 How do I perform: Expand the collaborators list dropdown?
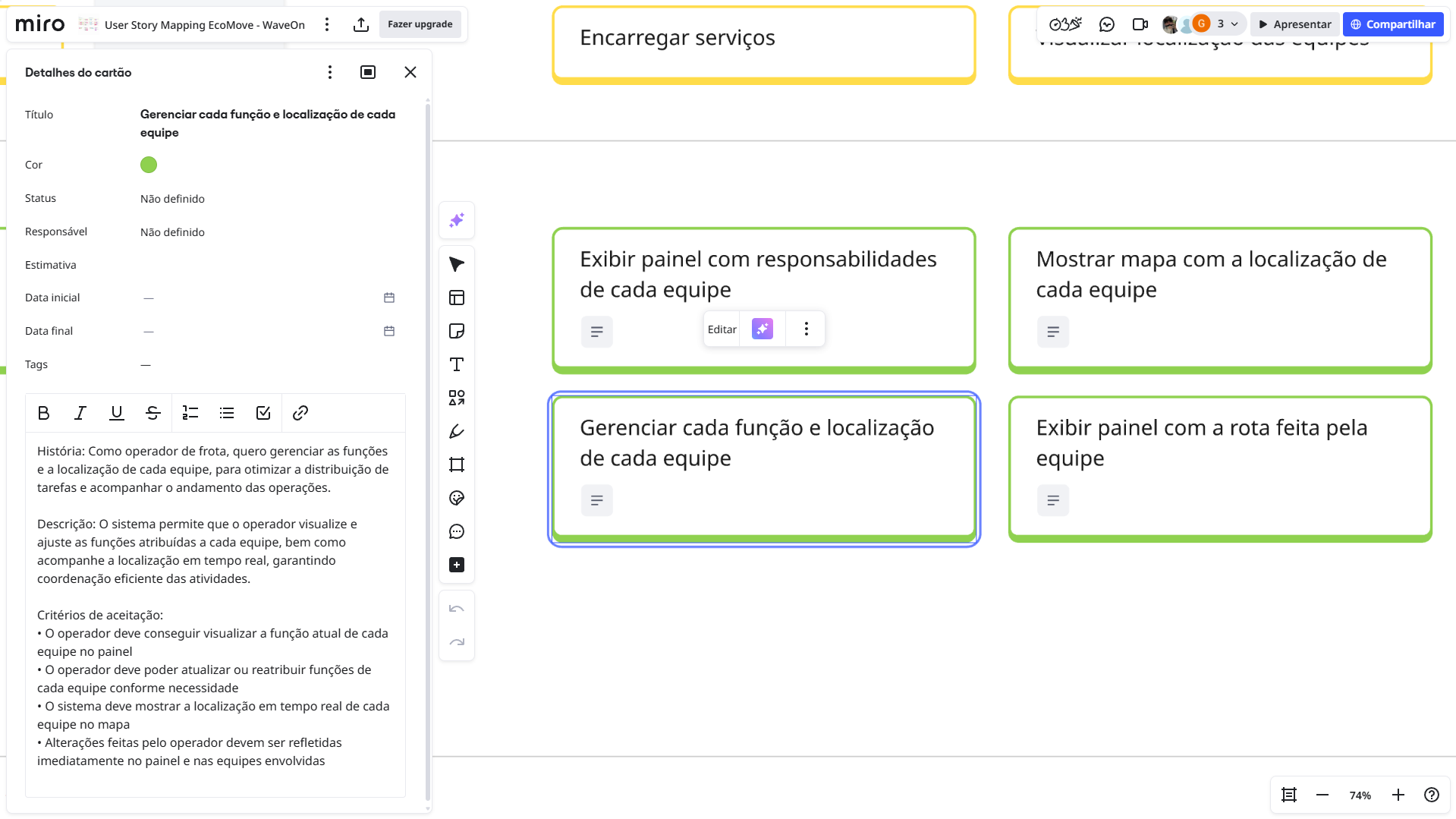1234,24
